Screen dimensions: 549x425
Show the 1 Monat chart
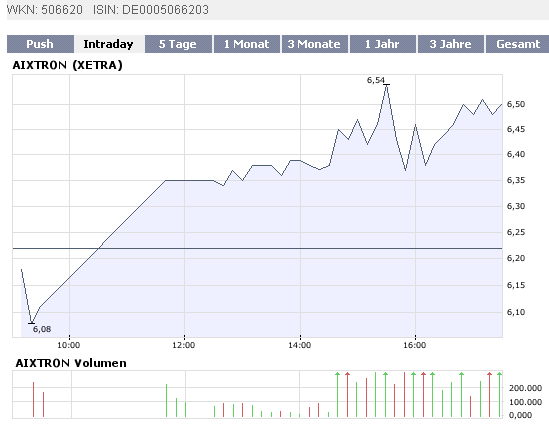(x=246, y=44)
